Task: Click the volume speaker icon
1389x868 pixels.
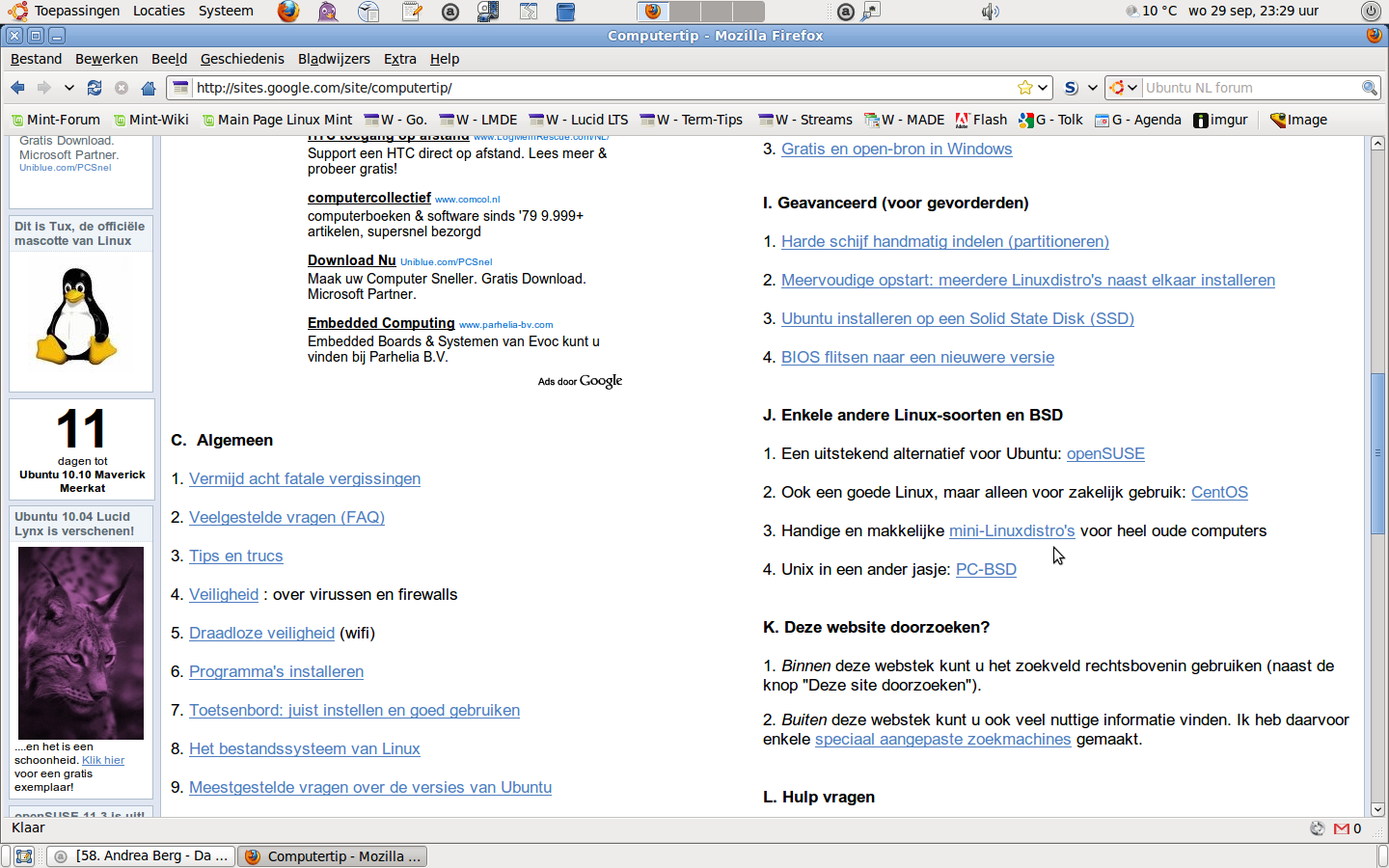Action: tap(990, 12)
